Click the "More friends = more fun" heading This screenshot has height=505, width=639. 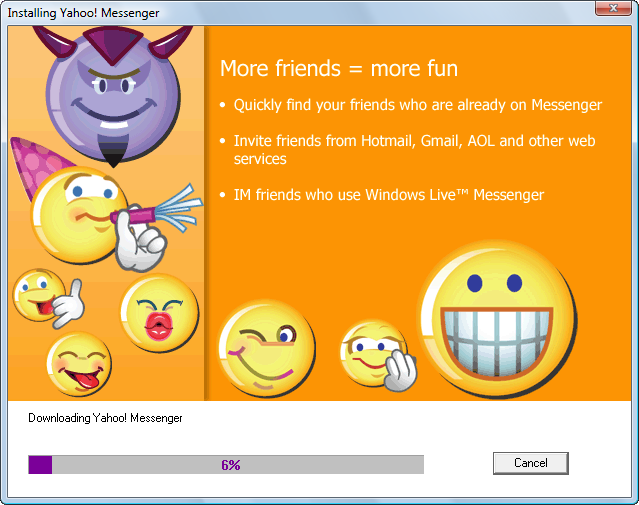(x=338, y=69)
